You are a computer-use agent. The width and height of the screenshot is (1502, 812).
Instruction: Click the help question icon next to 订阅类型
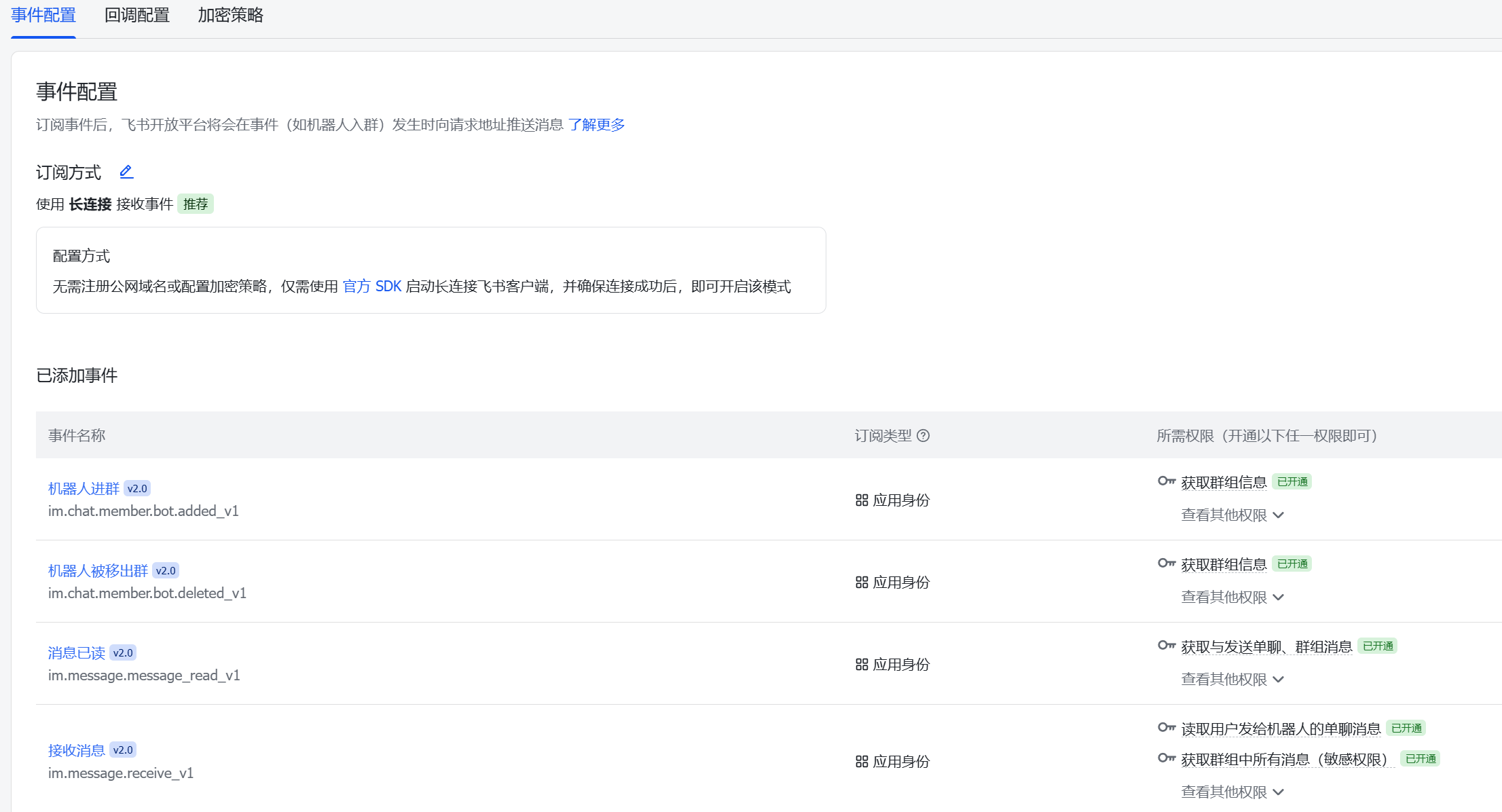coord(923,436)
